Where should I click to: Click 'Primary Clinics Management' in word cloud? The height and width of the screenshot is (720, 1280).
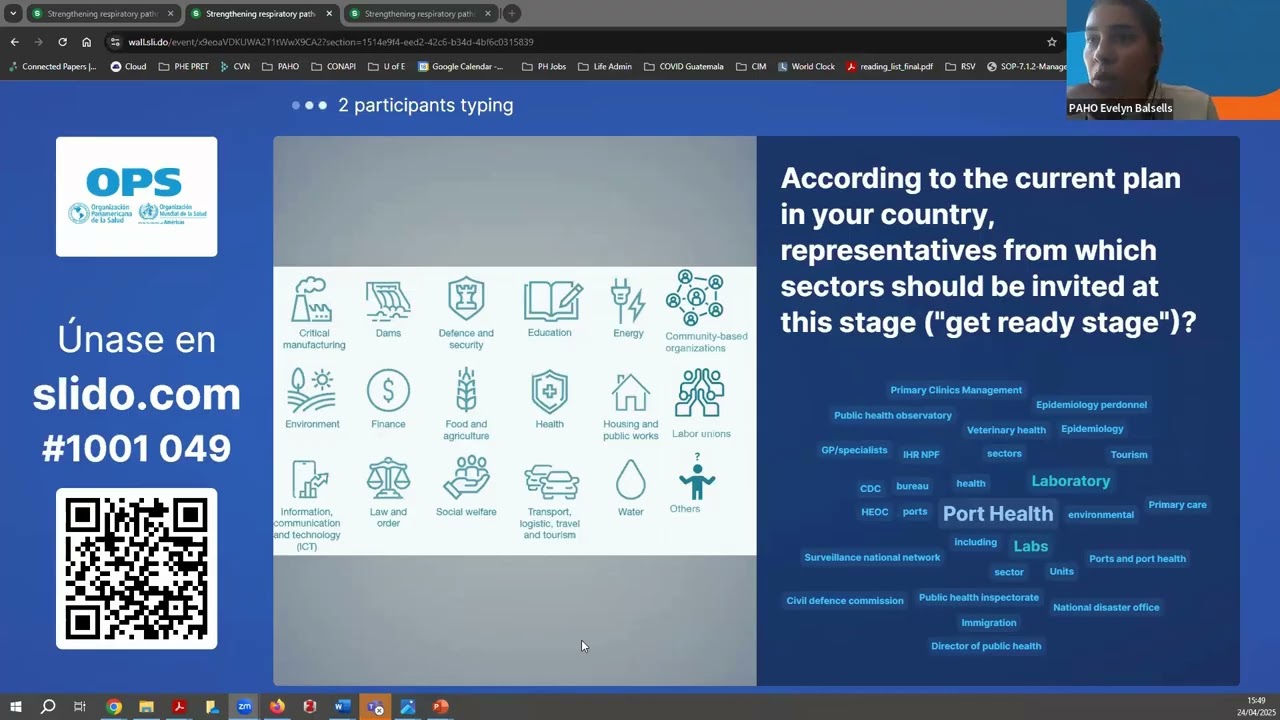tap(956, 390)
